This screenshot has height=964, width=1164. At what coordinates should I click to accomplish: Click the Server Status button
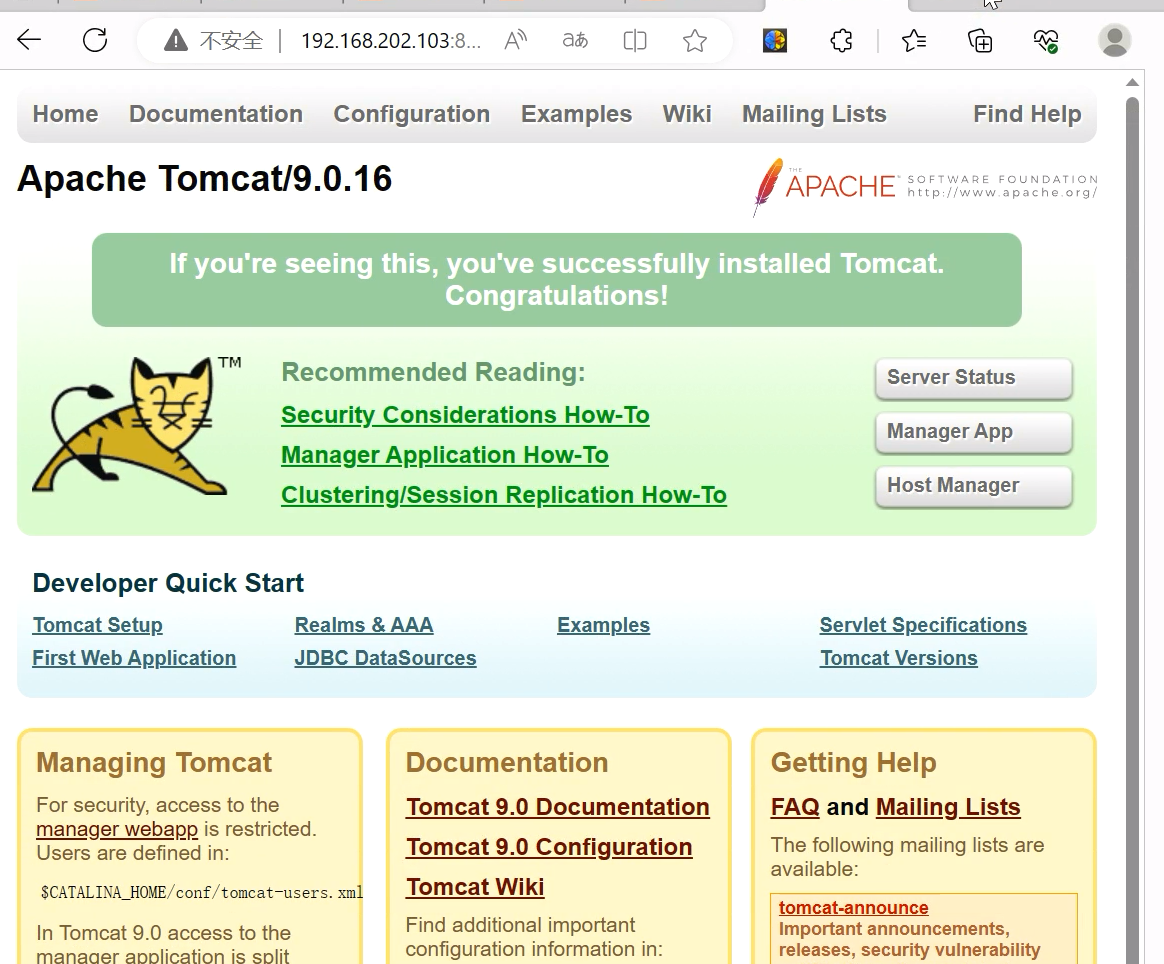(x=974, y=378)
